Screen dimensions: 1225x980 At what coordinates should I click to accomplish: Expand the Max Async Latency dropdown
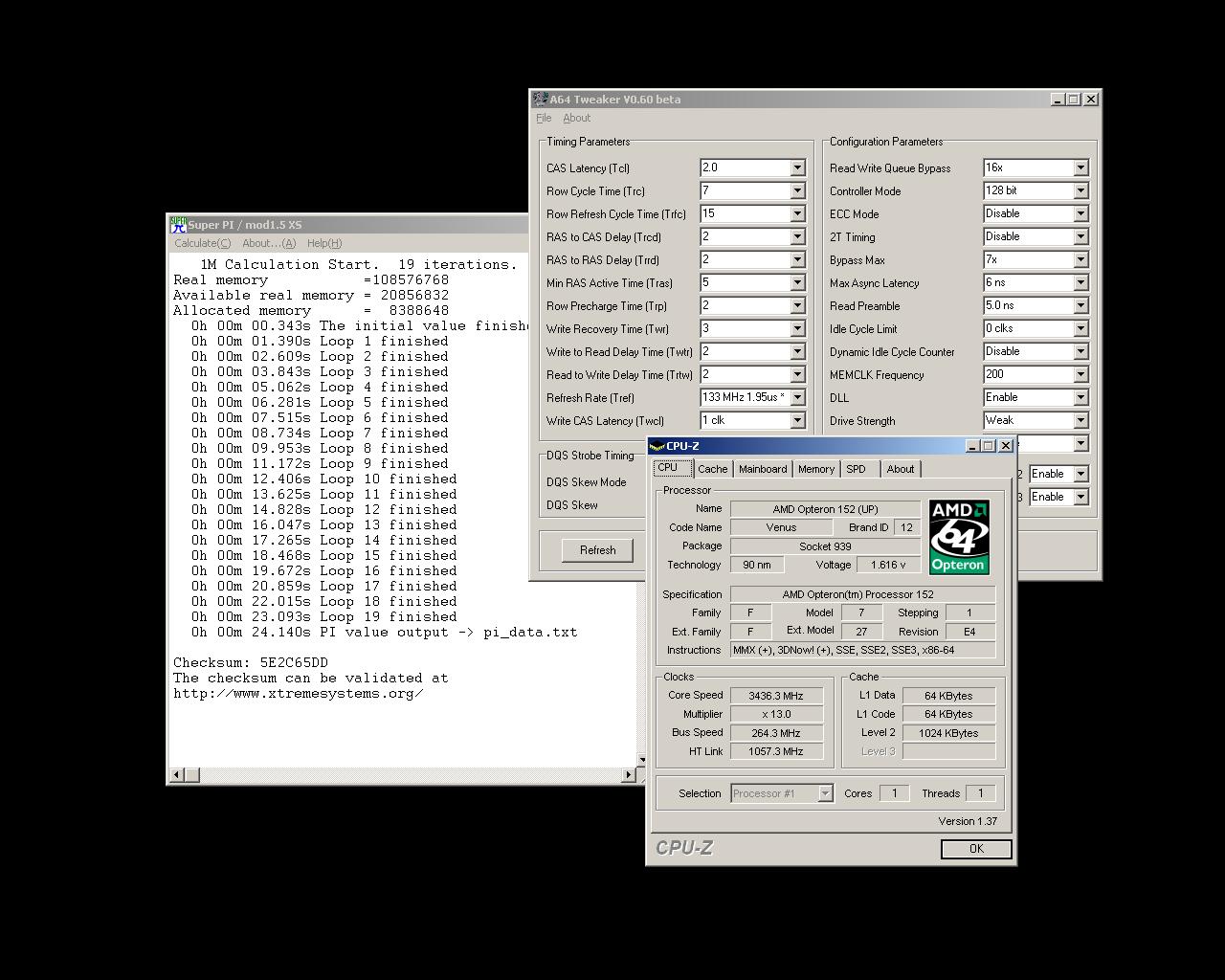pyautogui.click(x=1080, y=282)
